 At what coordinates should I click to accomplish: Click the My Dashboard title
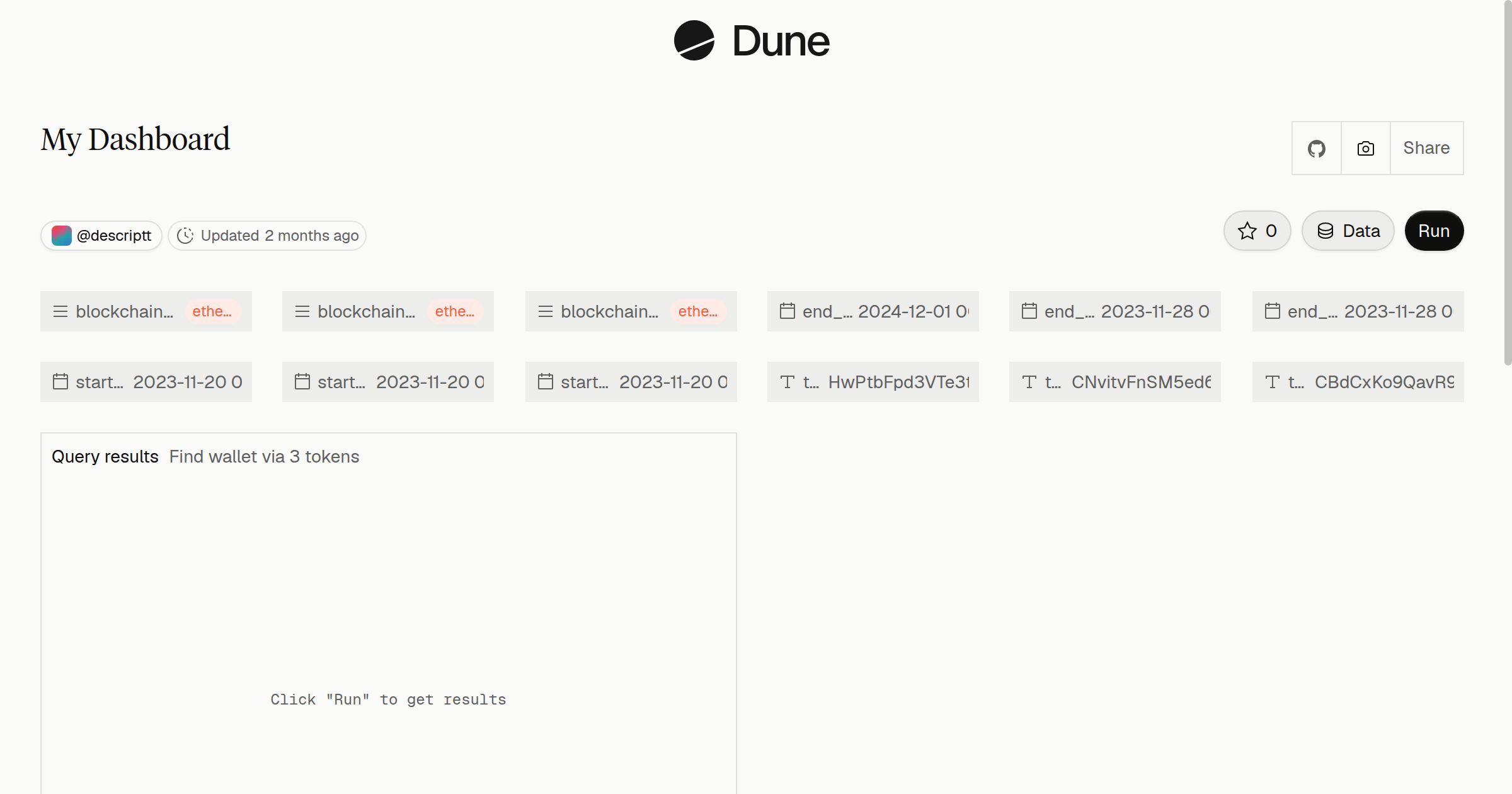(x=135, y=139)
